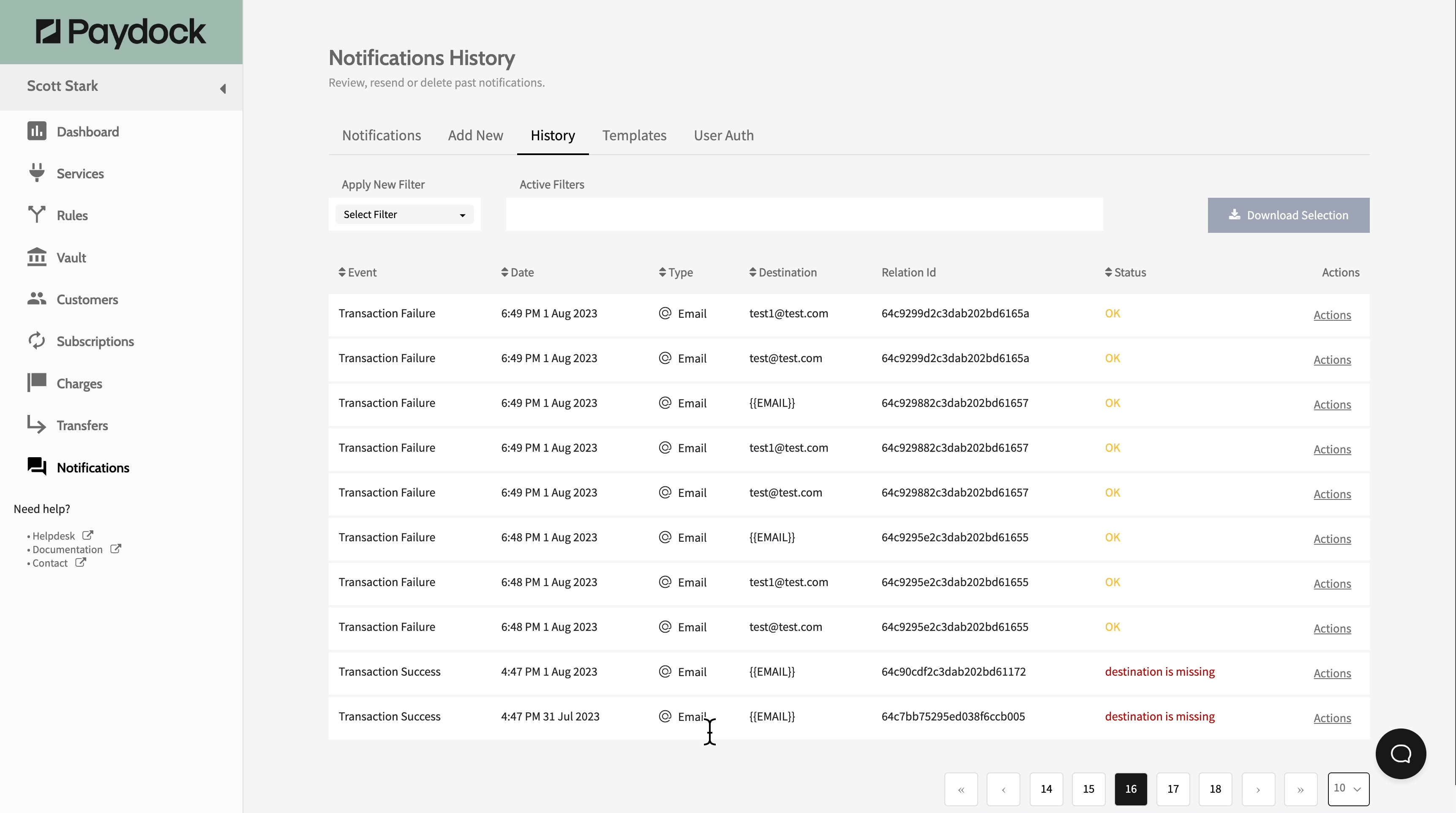Screen dimensions: 1456x813
Task: Open the Subscriptions refresh icon
Action: (37, 340)
